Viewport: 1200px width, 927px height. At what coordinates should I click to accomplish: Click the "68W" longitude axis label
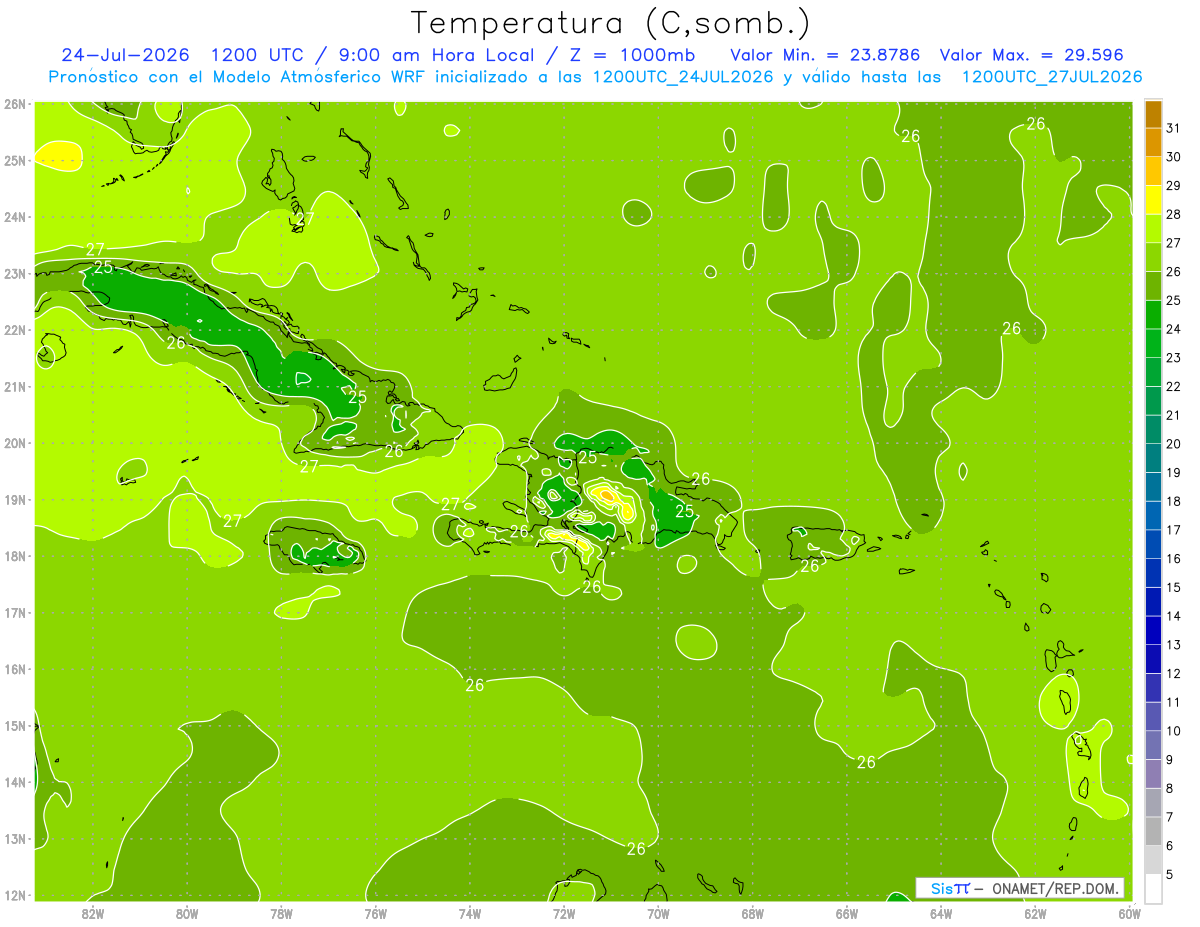point(752,912)
